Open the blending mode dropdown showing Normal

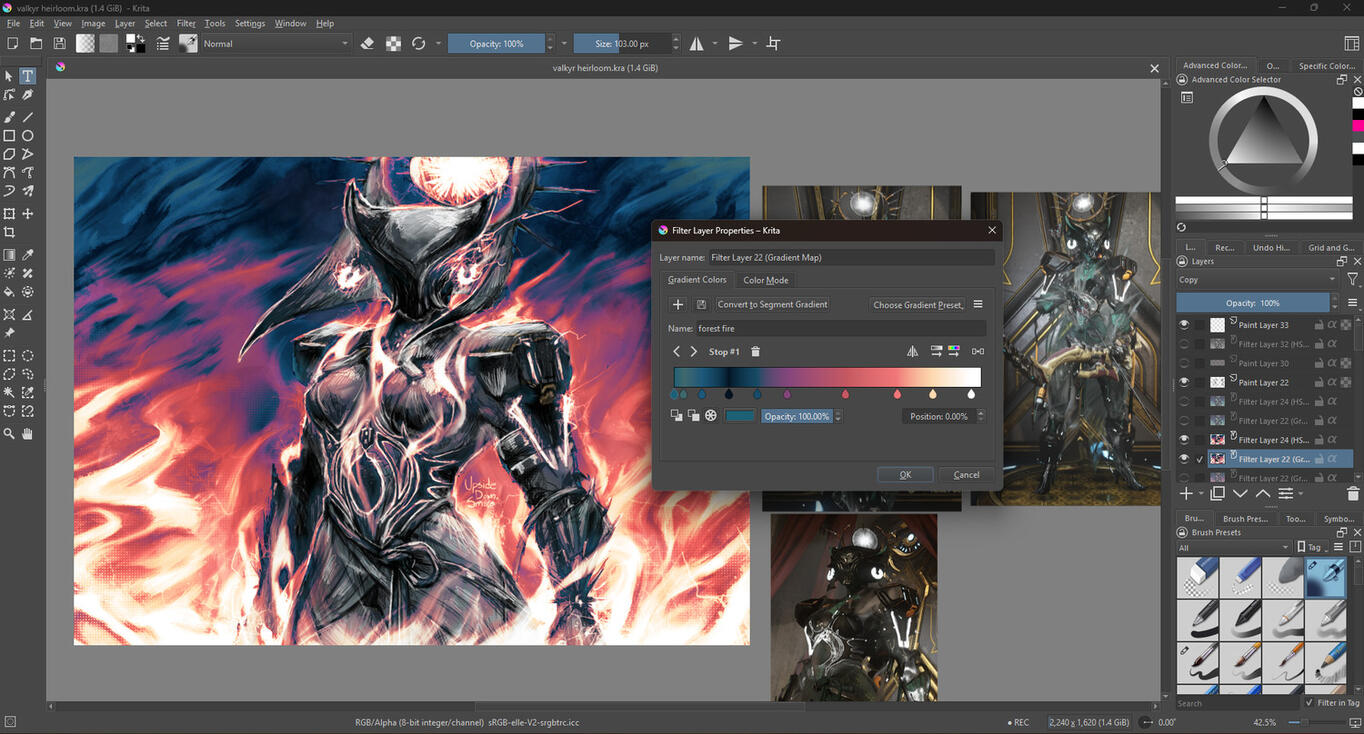[x=276, y=44]
